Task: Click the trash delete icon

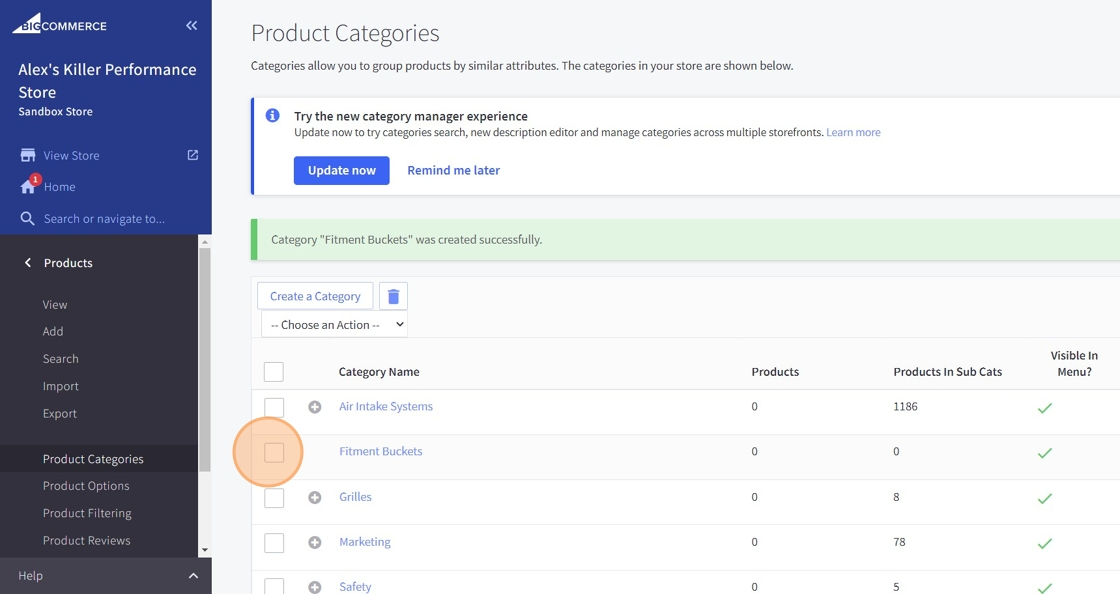Action: click(x=393, y=296)
